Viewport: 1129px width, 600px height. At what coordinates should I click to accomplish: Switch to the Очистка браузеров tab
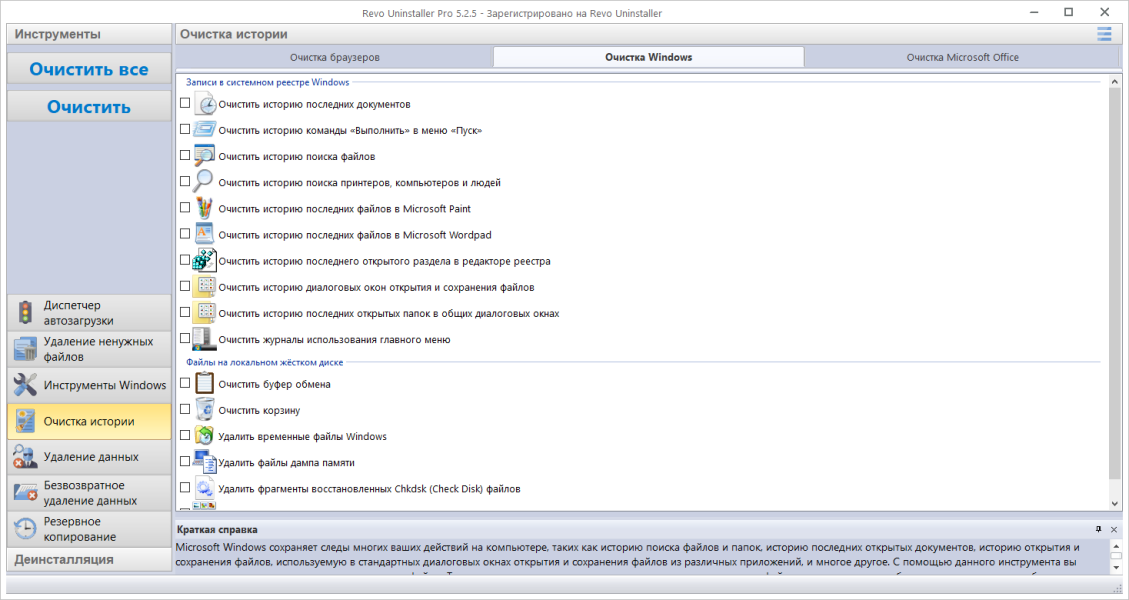point(335,57)
